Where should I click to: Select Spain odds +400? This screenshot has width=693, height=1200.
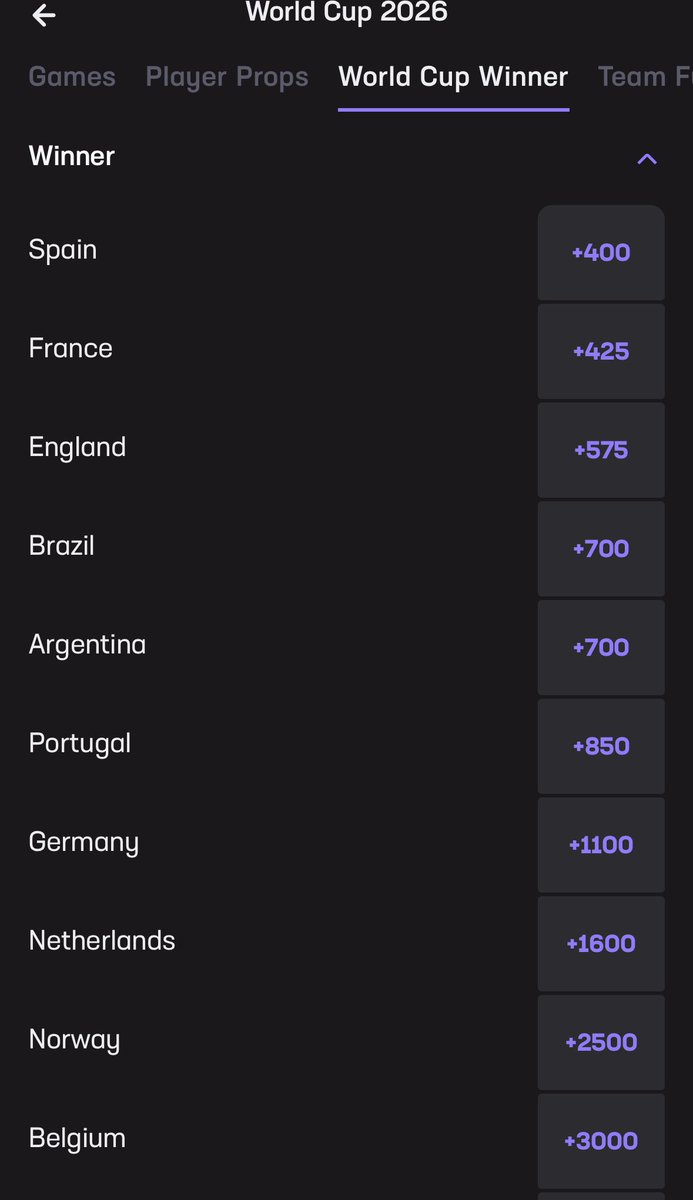[x=601, y=252]
